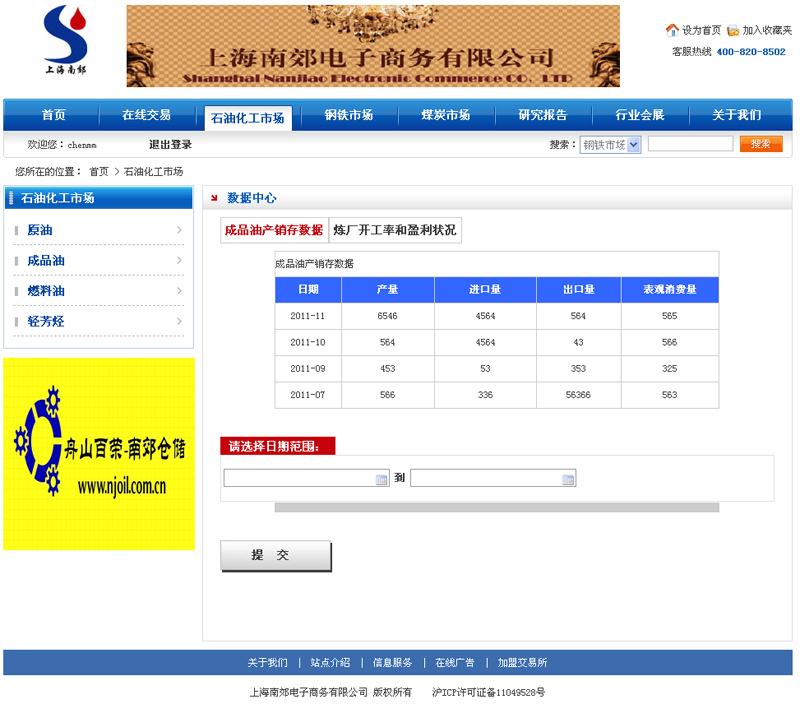Click the start date input field

tap(306, 478)
